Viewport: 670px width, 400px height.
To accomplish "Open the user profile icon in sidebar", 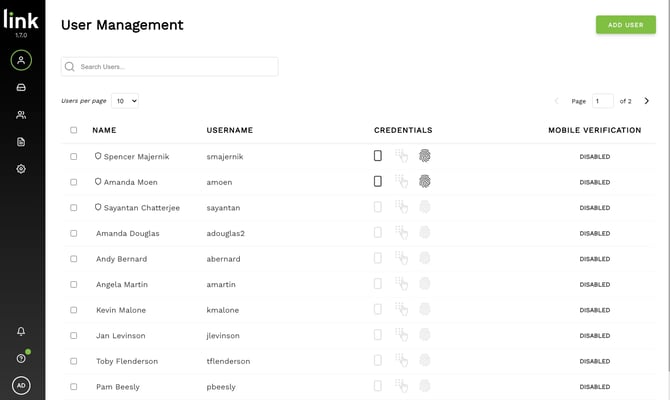I will tap(21, 60).
